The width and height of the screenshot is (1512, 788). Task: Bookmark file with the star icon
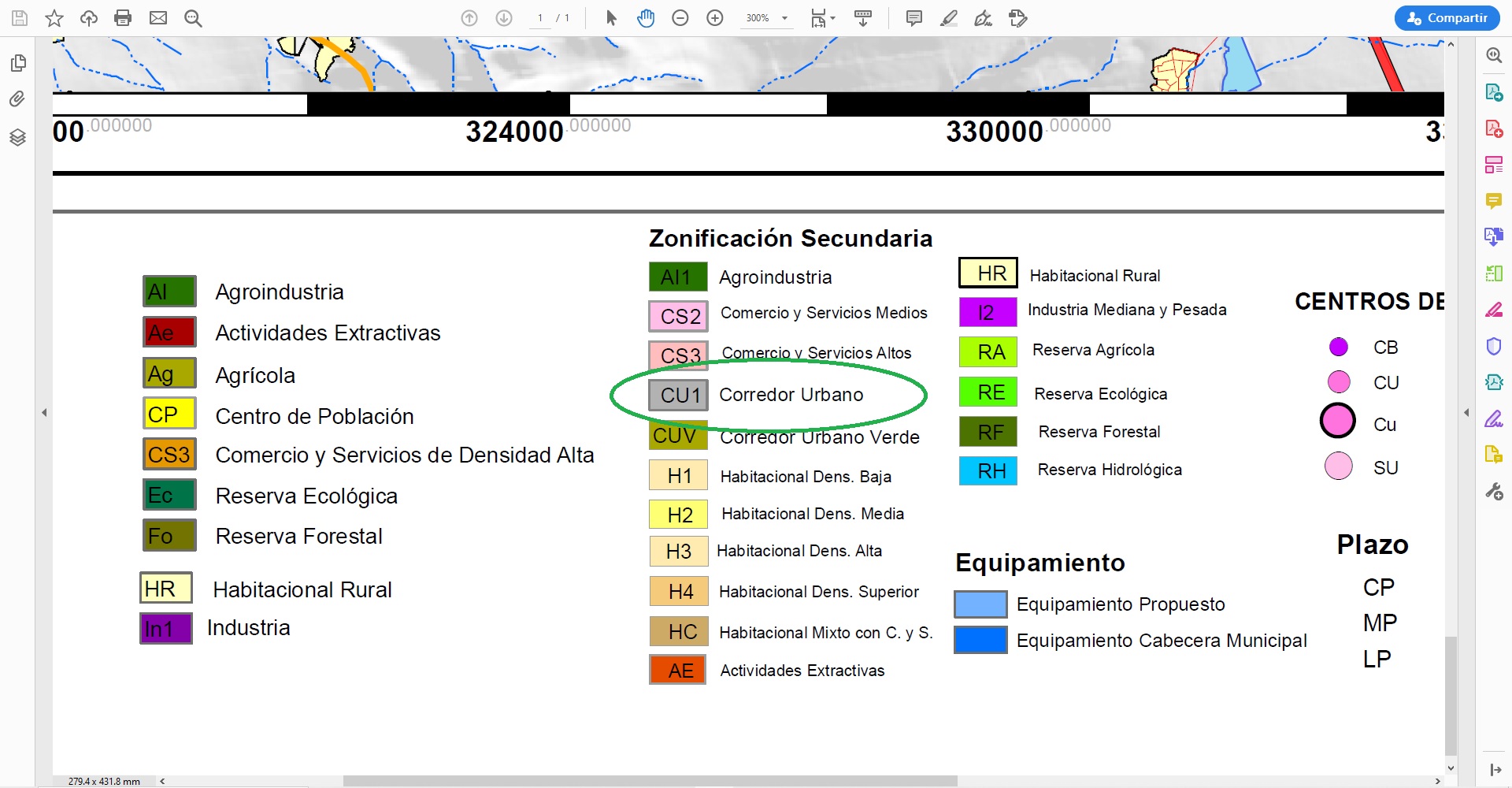(54, 18)
